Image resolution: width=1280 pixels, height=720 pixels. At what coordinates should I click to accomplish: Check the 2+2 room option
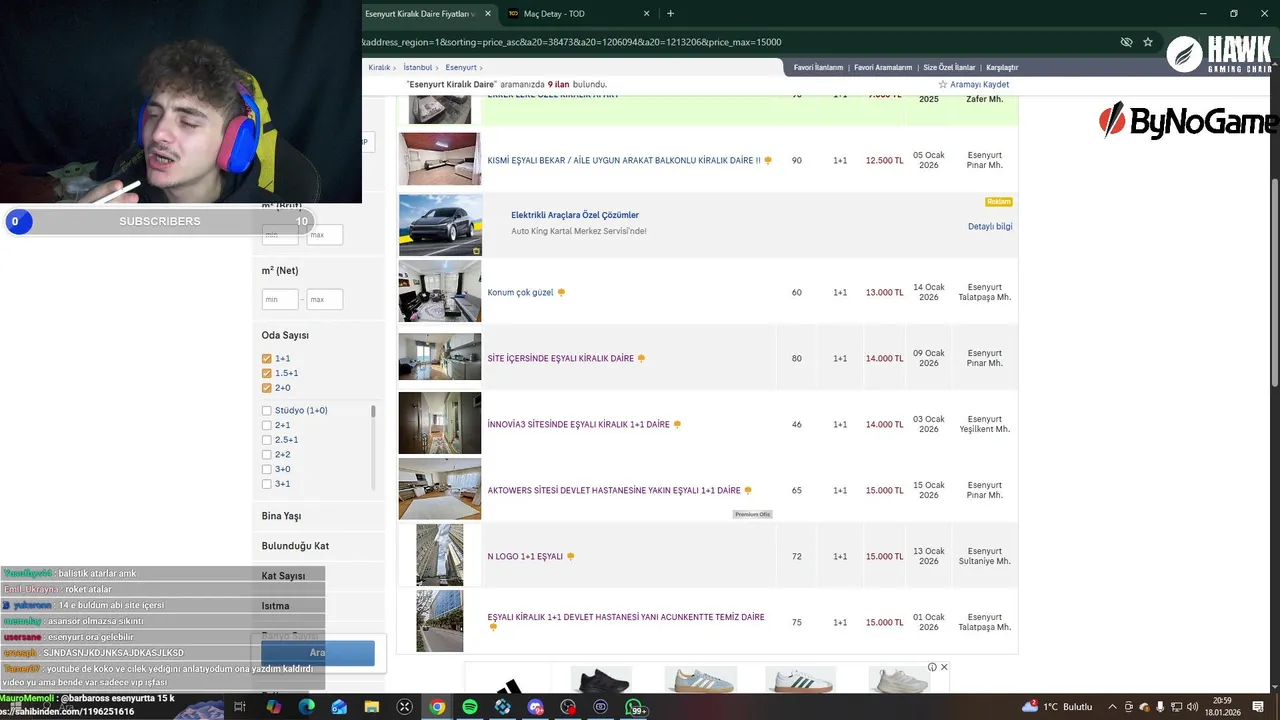pyautogui.click(x=267, y=455)
